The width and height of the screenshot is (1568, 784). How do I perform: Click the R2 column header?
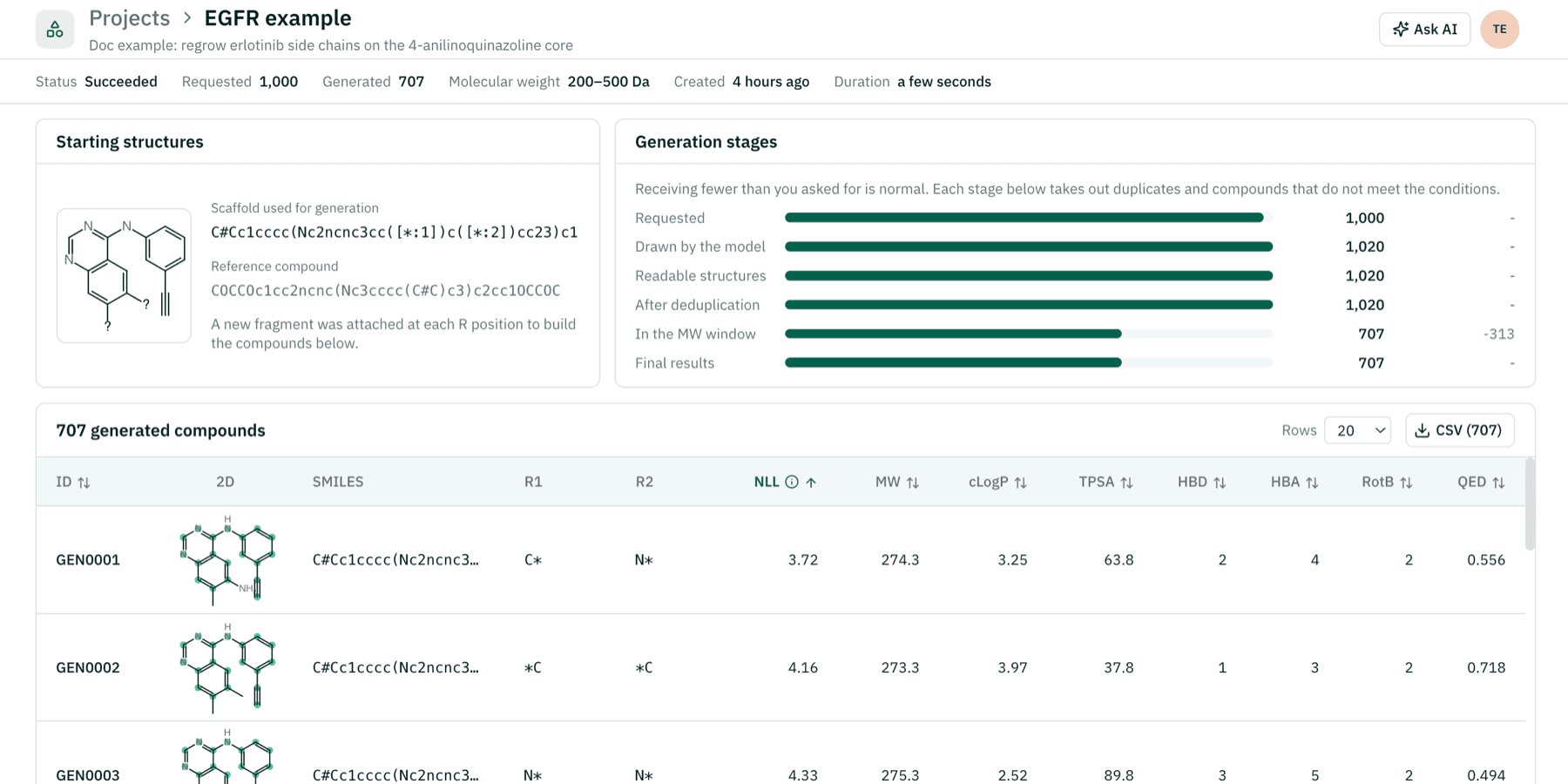(x=644, y=482)
